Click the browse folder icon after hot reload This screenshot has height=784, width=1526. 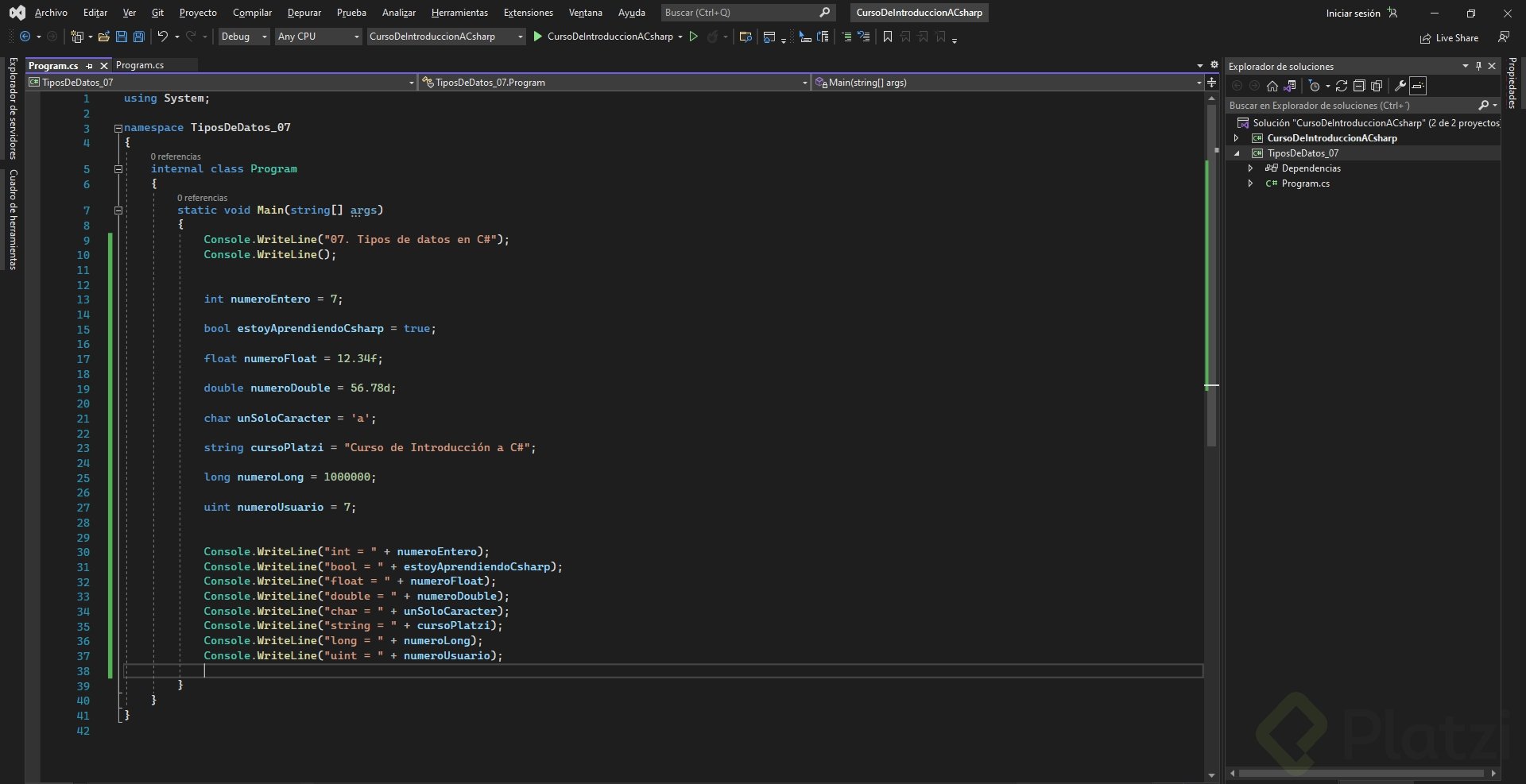pos(746,37)
